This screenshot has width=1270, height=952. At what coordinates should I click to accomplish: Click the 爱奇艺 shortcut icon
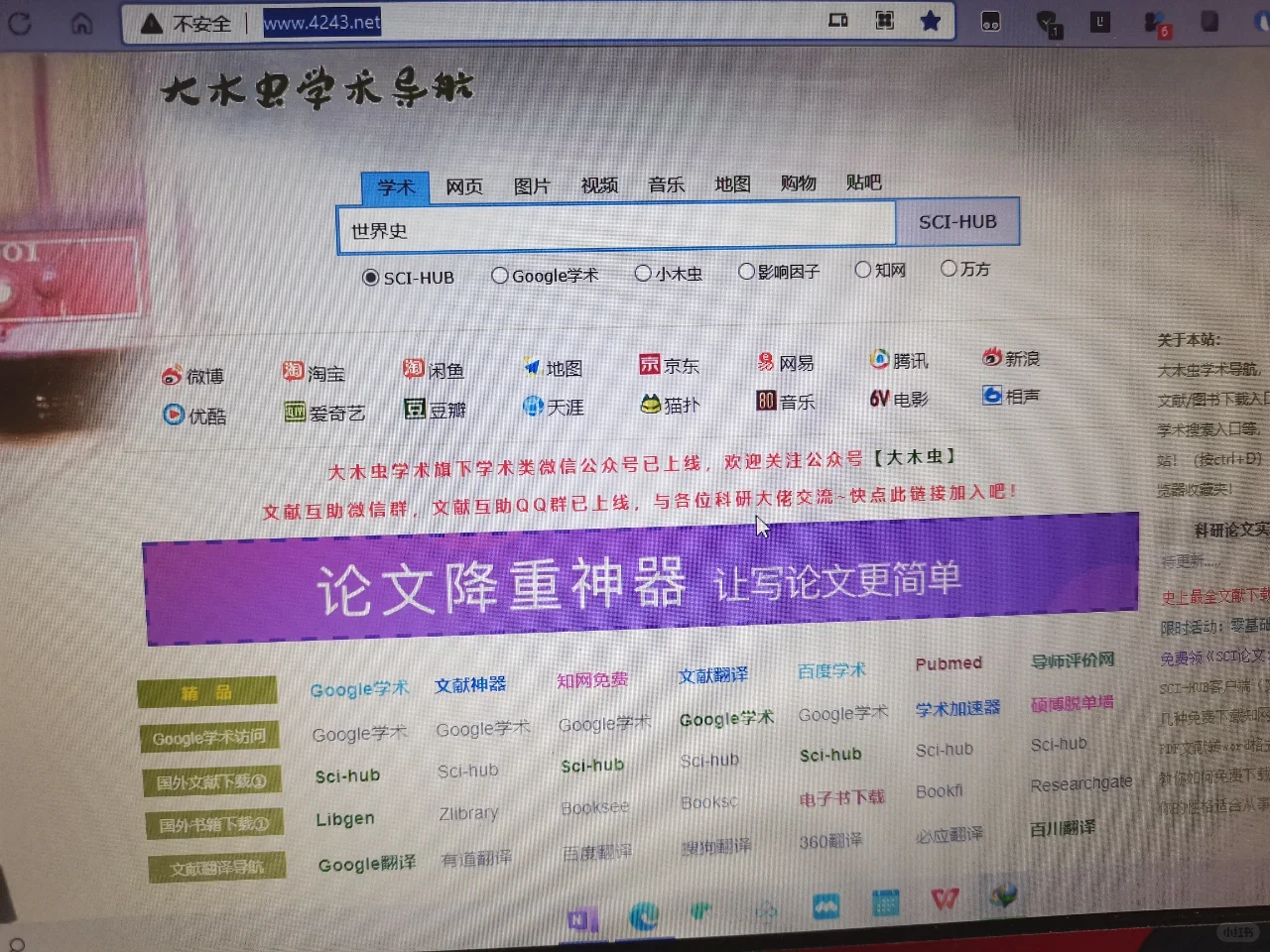coord(295,412)
